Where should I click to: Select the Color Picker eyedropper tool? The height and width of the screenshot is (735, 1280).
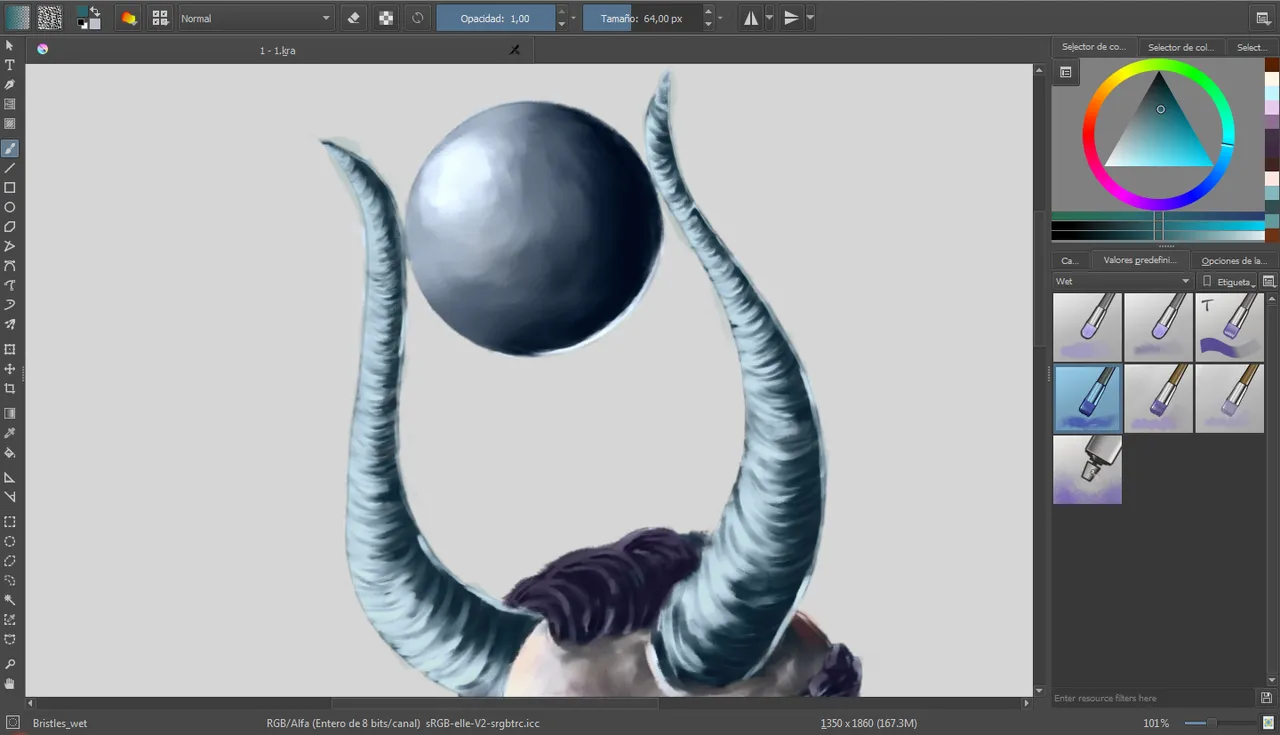point(10,433)
